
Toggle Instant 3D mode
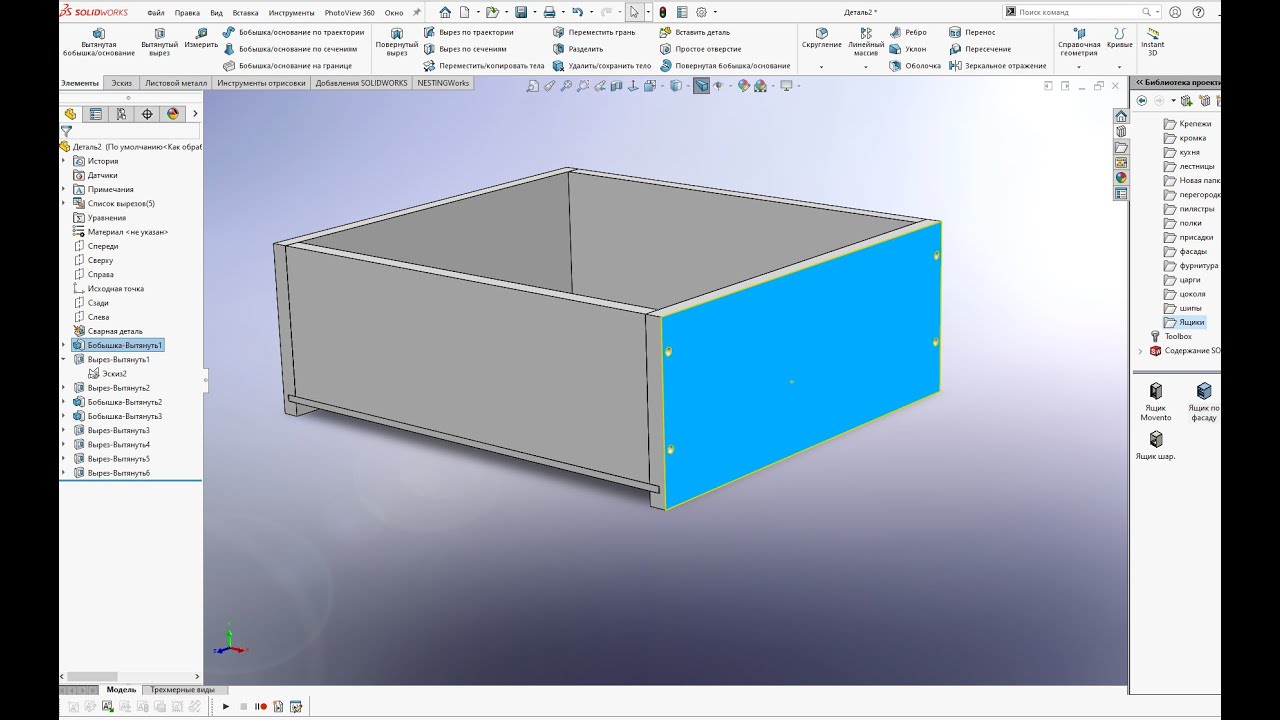1153,42
